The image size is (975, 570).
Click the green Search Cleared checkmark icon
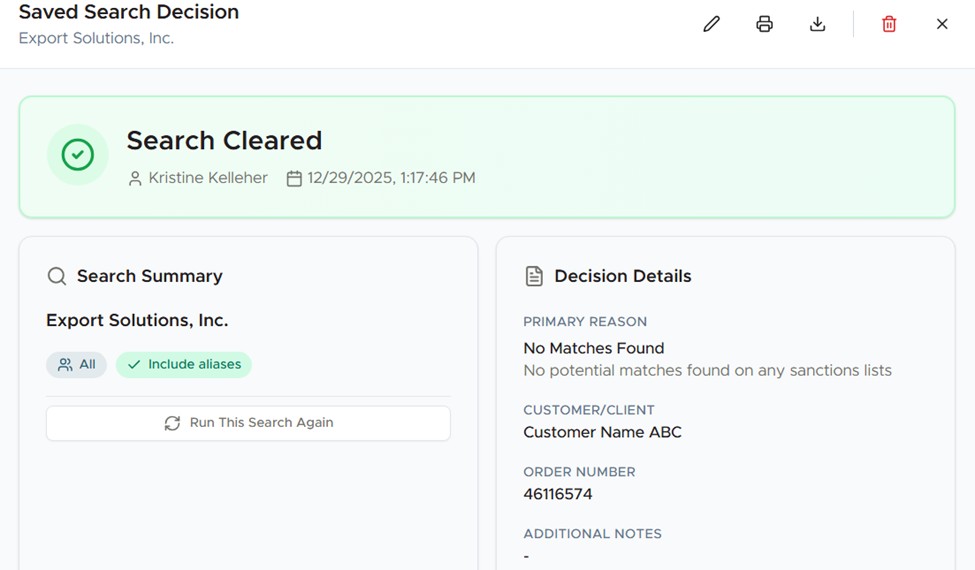click(x=78, y=155)
